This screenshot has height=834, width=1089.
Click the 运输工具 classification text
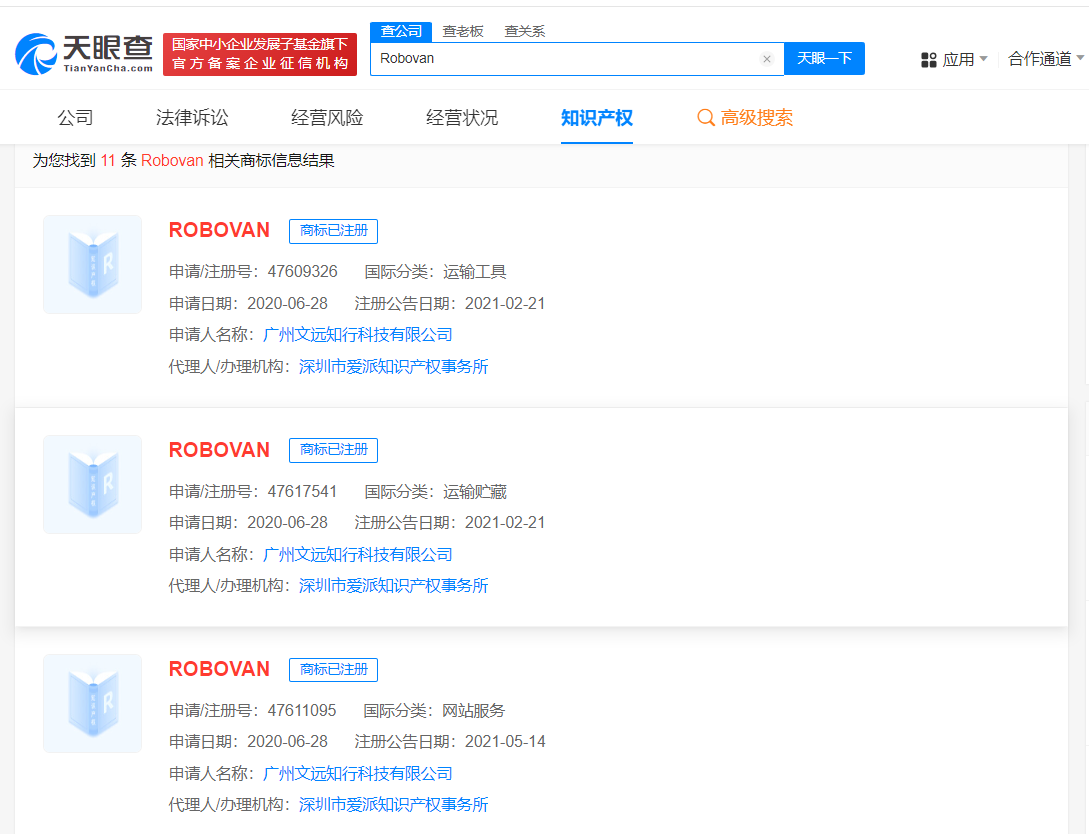click(x=475, y=272)
